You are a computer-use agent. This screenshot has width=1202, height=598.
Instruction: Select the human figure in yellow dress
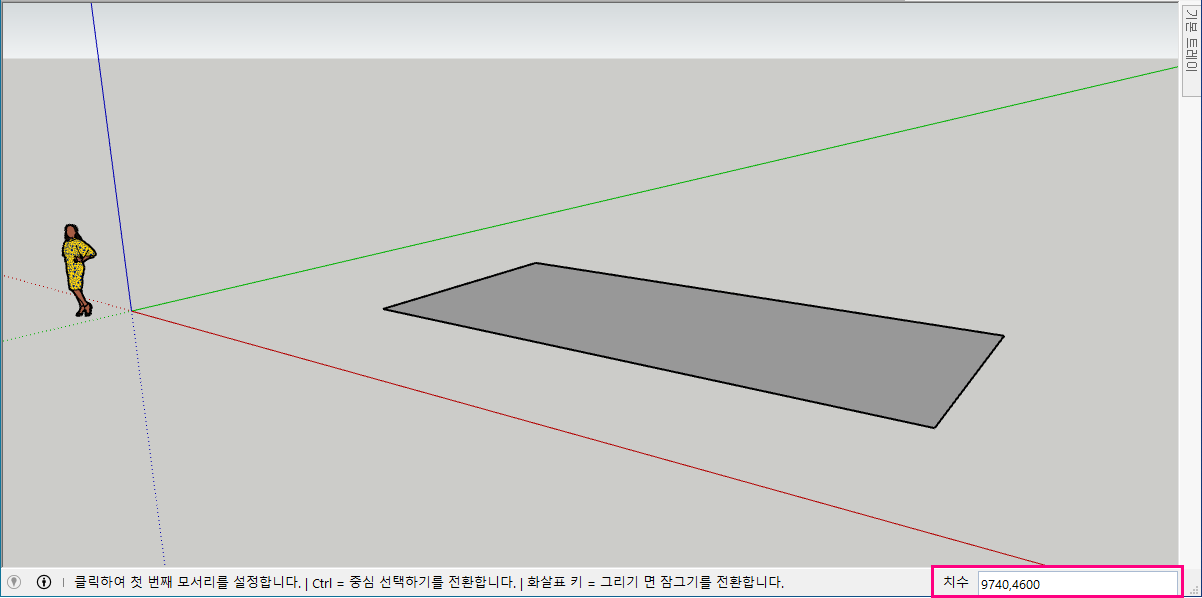tap(78, 270)
